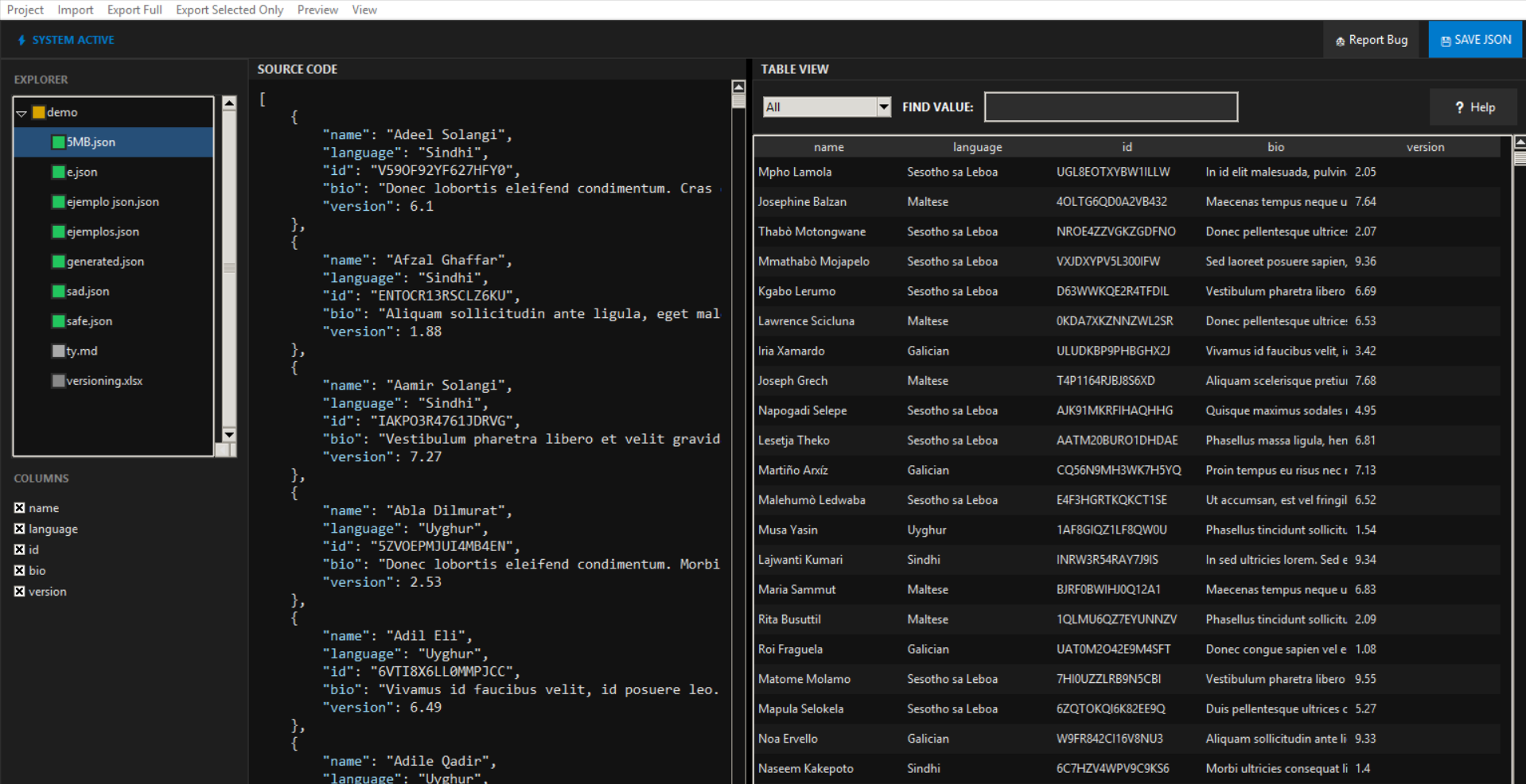This screenshot has width=1526, height=784.
Task: Select Export Selected Only from menu bar
Action: click(229, 10)
